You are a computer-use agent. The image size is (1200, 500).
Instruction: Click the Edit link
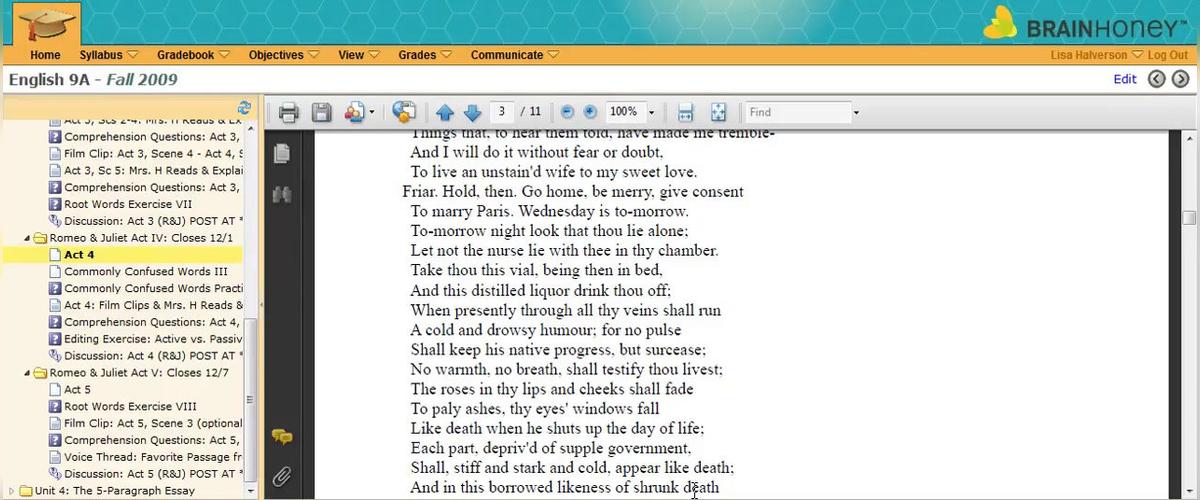[x=1124, y=79]
